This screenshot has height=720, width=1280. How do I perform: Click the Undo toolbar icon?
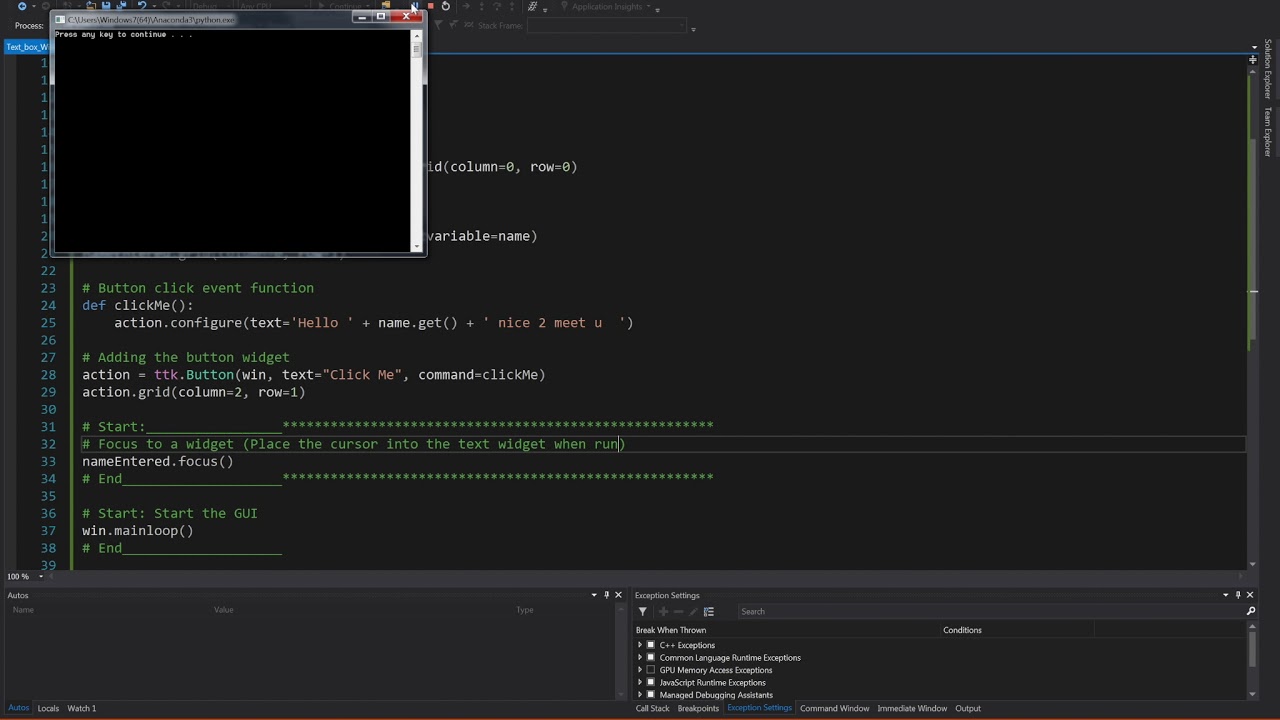[x=142, y=6]
